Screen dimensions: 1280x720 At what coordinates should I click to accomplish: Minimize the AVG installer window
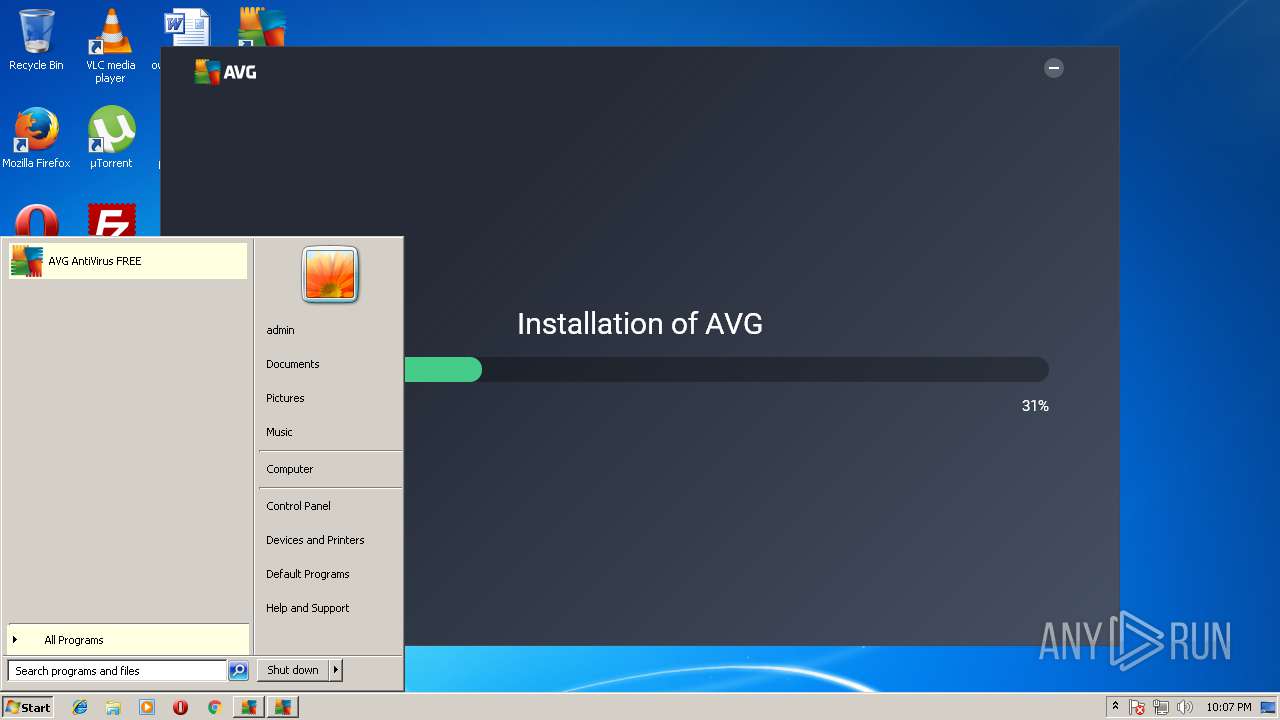1053,68
